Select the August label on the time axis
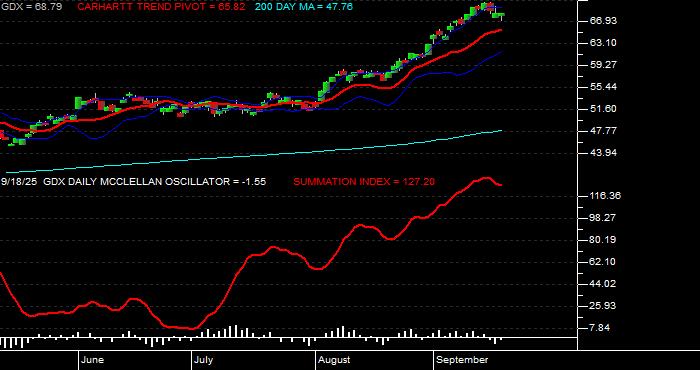The width and height of the screenshot is (700, 370). [334, 360]
